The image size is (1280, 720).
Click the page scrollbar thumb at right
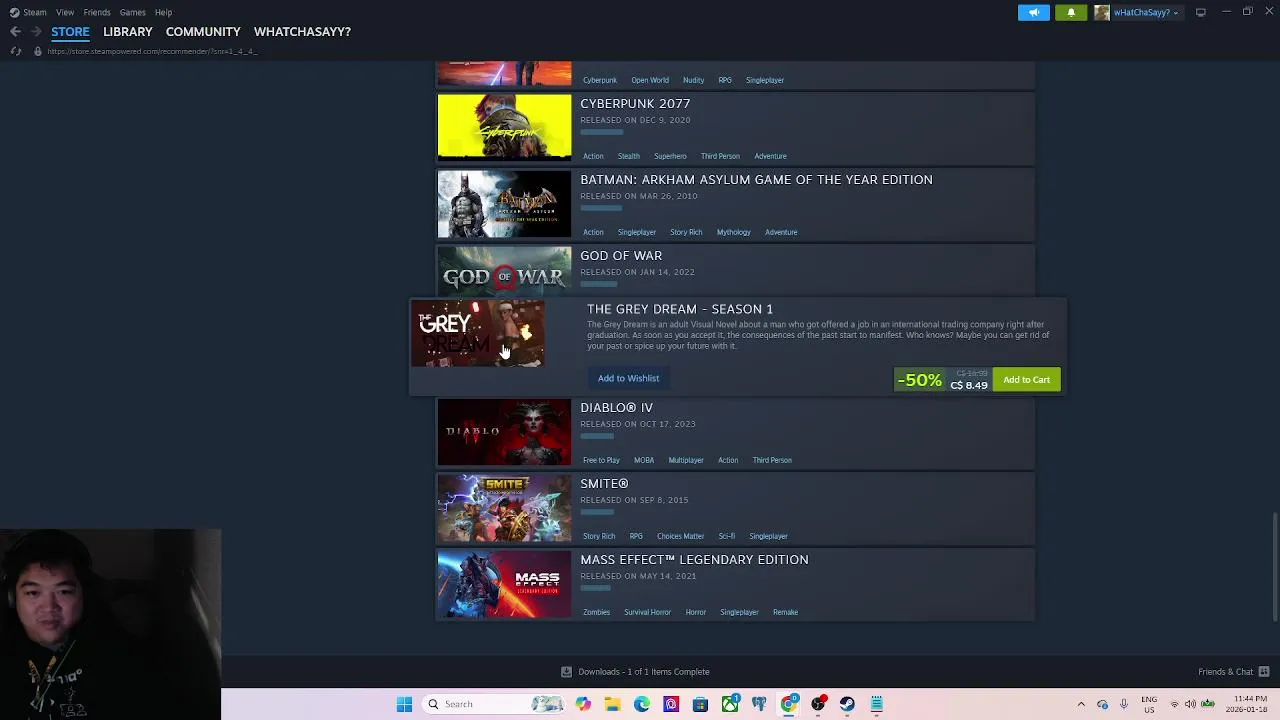pos(1274,565)
